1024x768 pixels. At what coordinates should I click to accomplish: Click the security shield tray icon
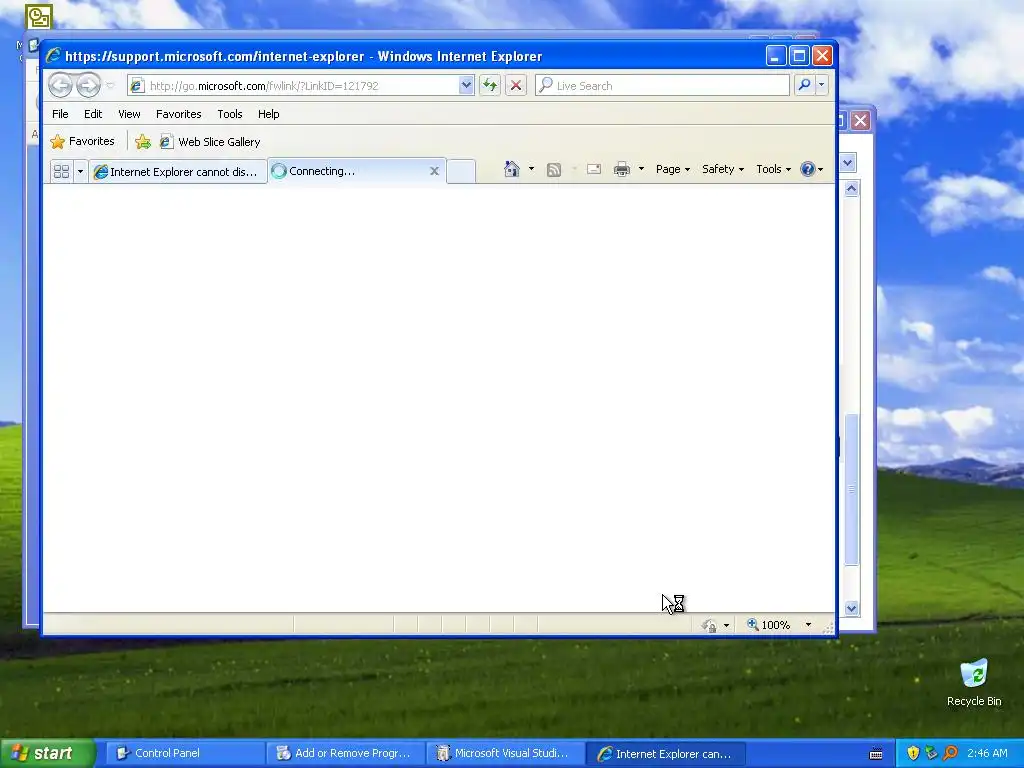913,753
